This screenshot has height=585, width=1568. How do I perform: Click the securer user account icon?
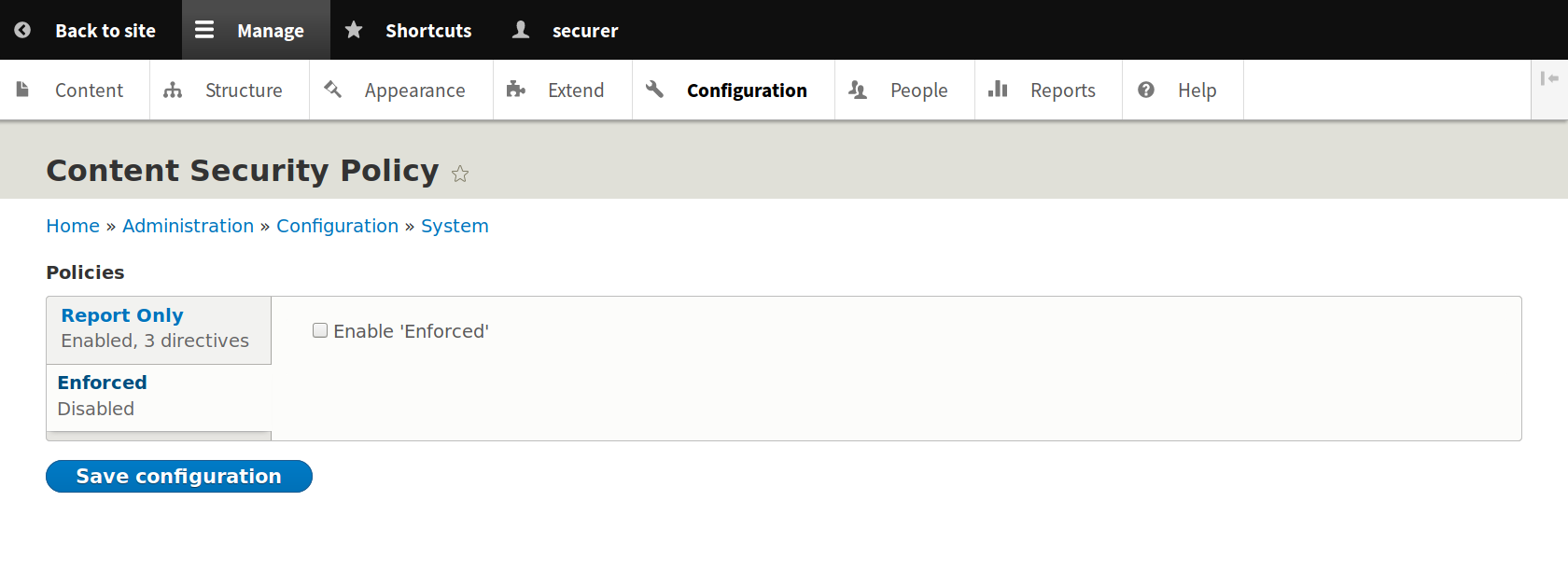click(521, 30)
